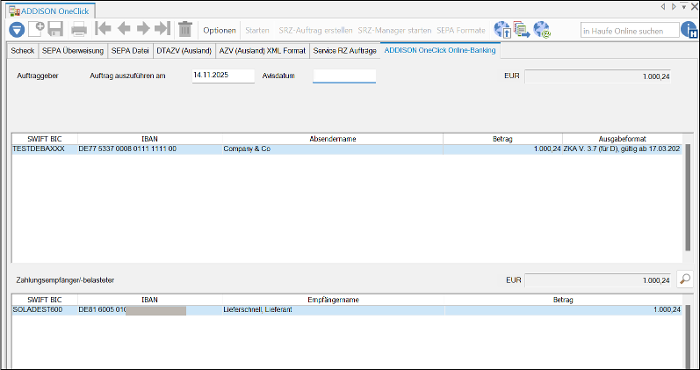The height and width of the screenshot is (370, 700).
Task: Click the globe with green refresh icon
Action: point(542,29)
